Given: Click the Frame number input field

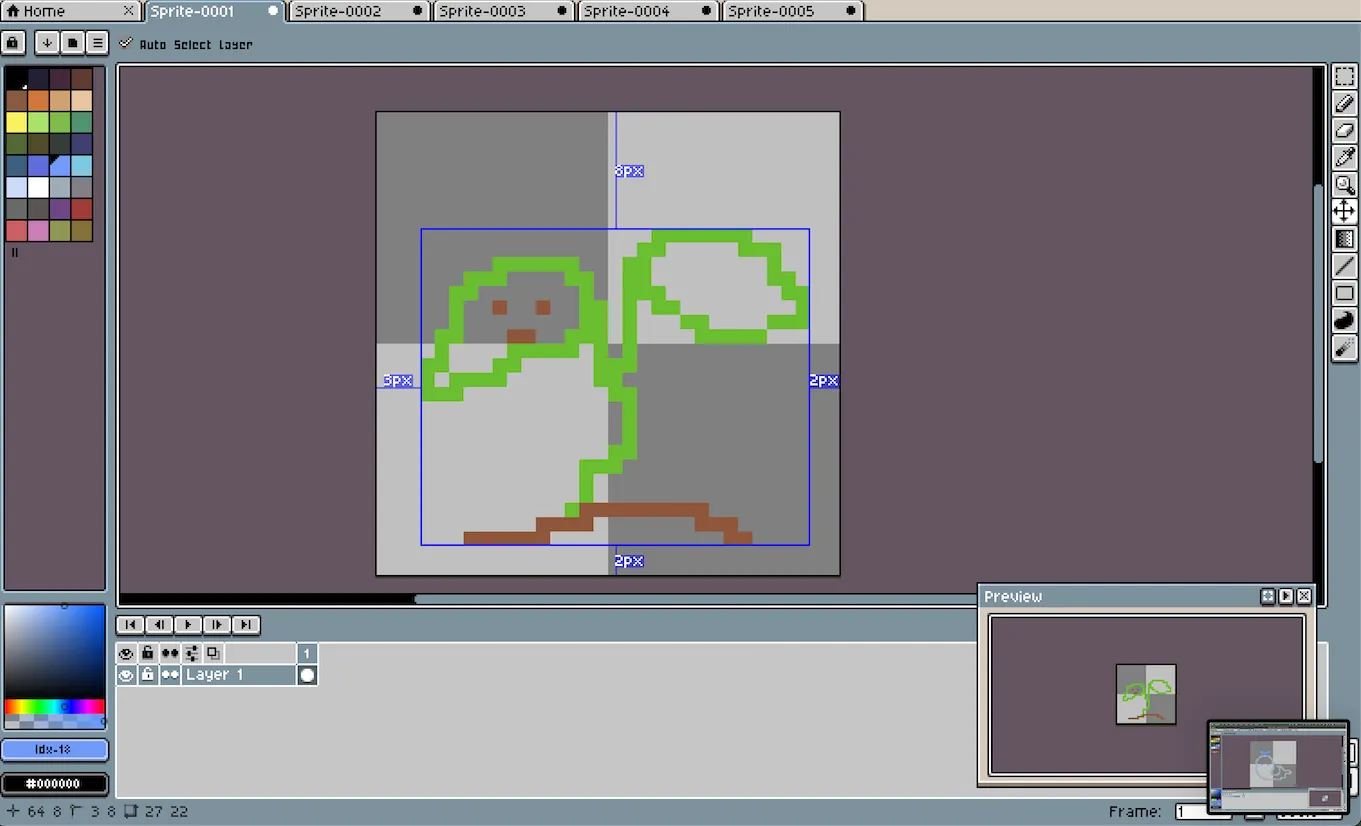Looking at the screenshot, I should click(1203, 811).
